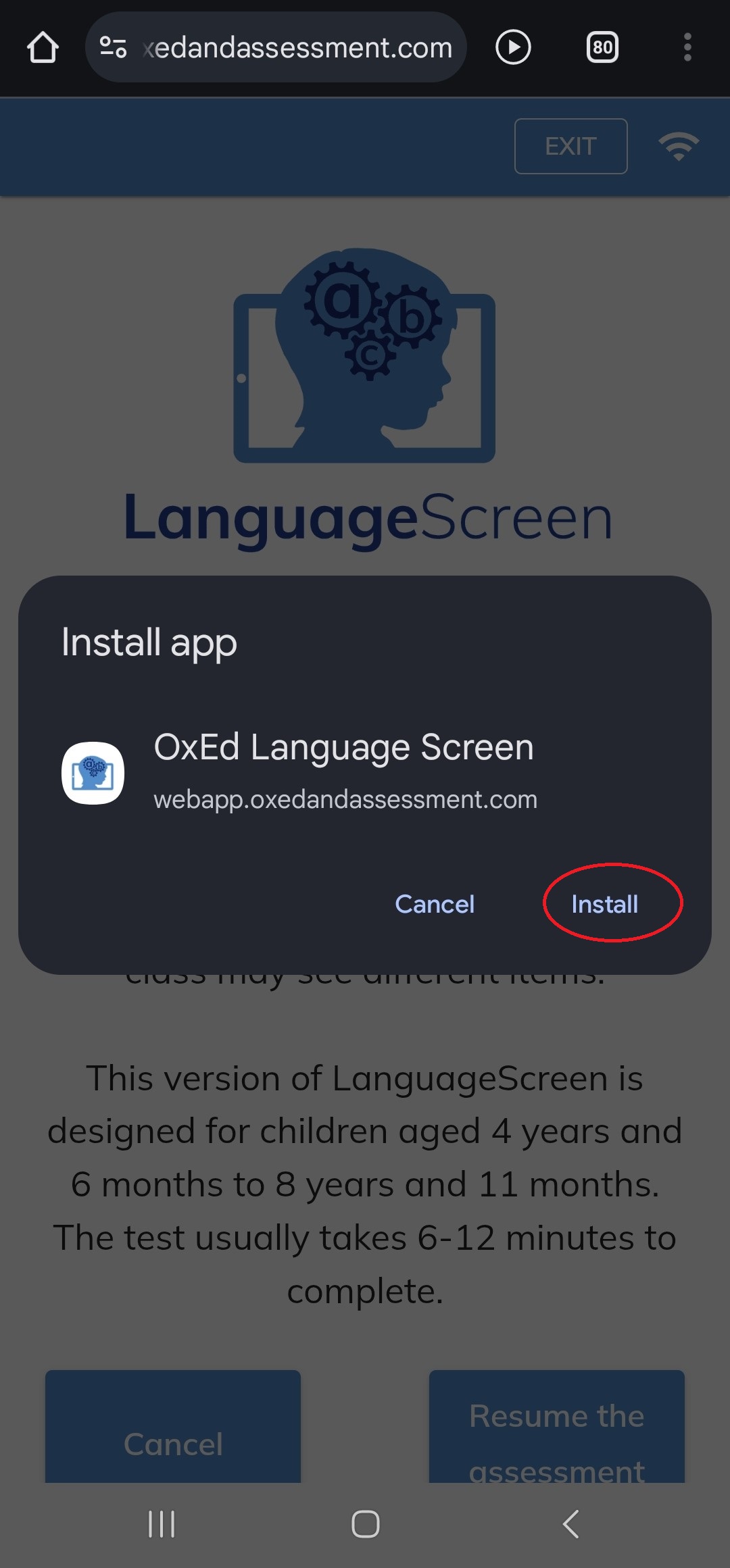The width and height of the screenshot is (730, 1568).
Task: Click the EXIT button
Action: pos(570,146)
